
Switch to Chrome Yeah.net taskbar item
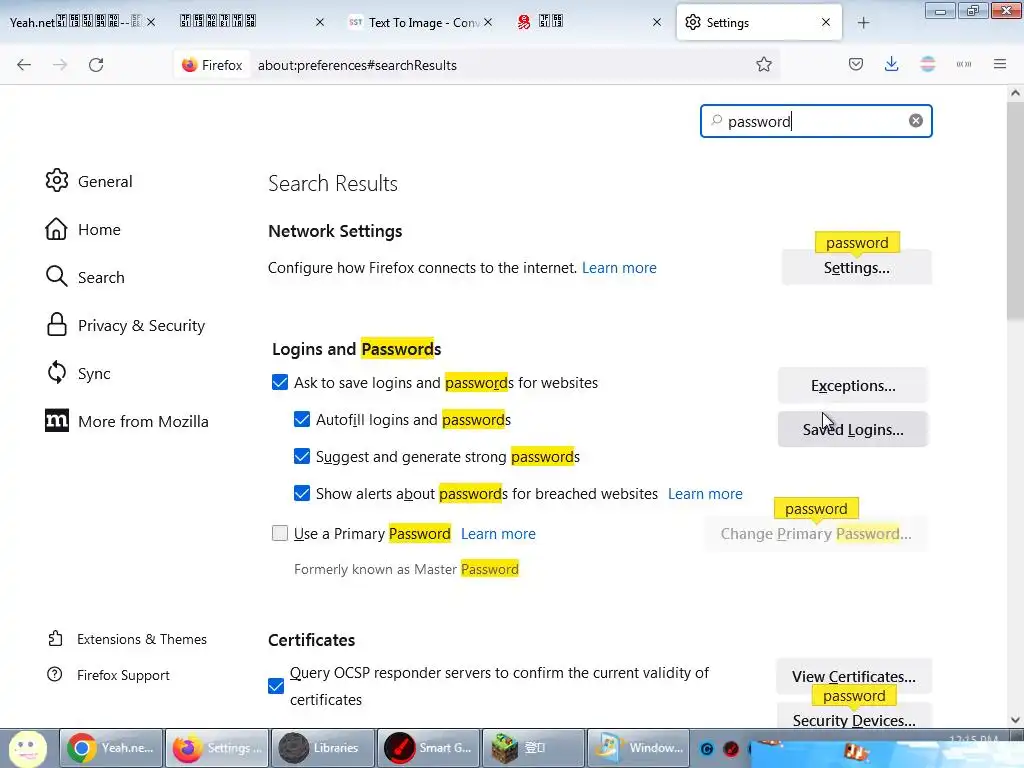click(111, 748)
